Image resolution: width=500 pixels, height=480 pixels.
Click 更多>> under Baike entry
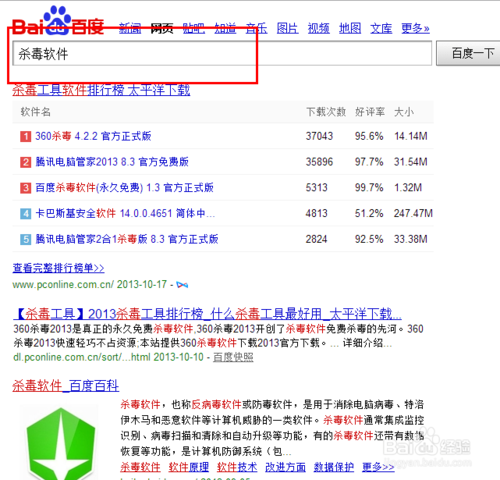378,467
